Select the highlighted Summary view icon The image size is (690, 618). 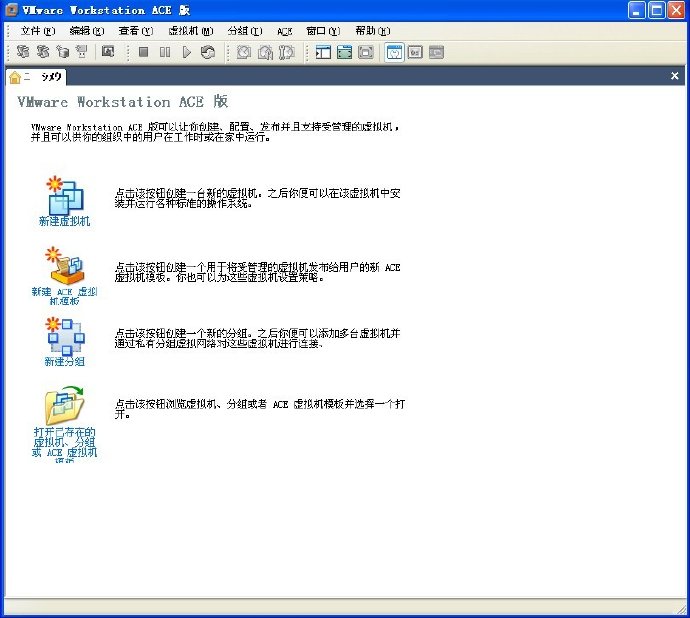(x=394, y=52)
